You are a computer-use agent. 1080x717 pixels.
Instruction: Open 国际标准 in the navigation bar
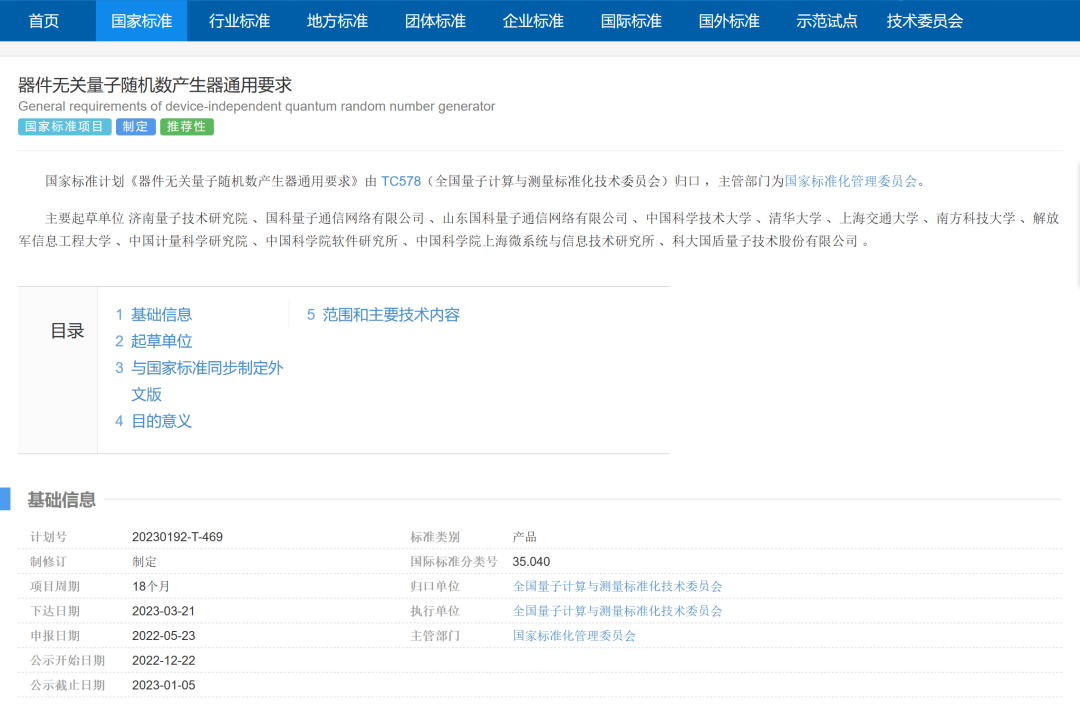click(x=631, y=21)
